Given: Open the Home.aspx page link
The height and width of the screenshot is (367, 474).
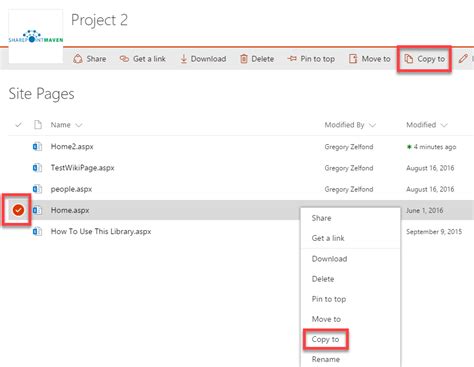Looking at the screenshot, I should [70, 210].
